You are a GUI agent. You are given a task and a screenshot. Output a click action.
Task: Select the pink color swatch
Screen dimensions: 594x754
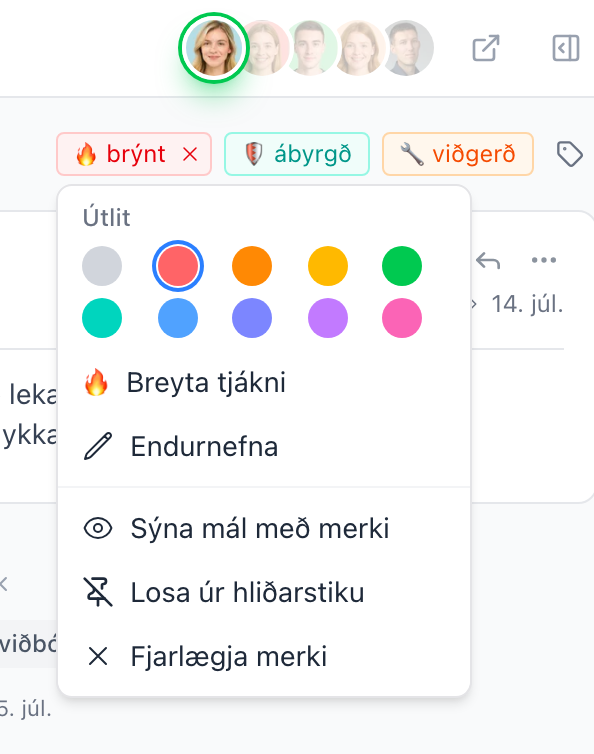(402, 318)
